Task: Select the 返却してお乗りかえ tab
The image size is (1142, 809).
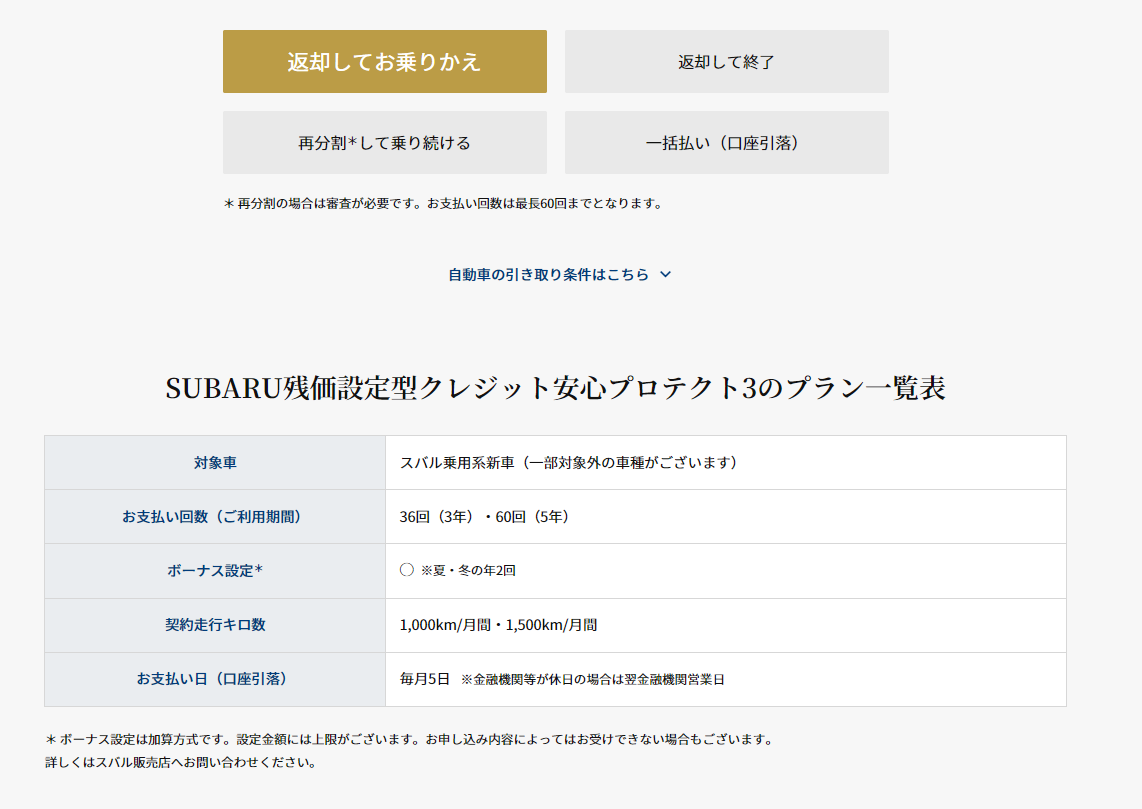Action: click(384, 62)
